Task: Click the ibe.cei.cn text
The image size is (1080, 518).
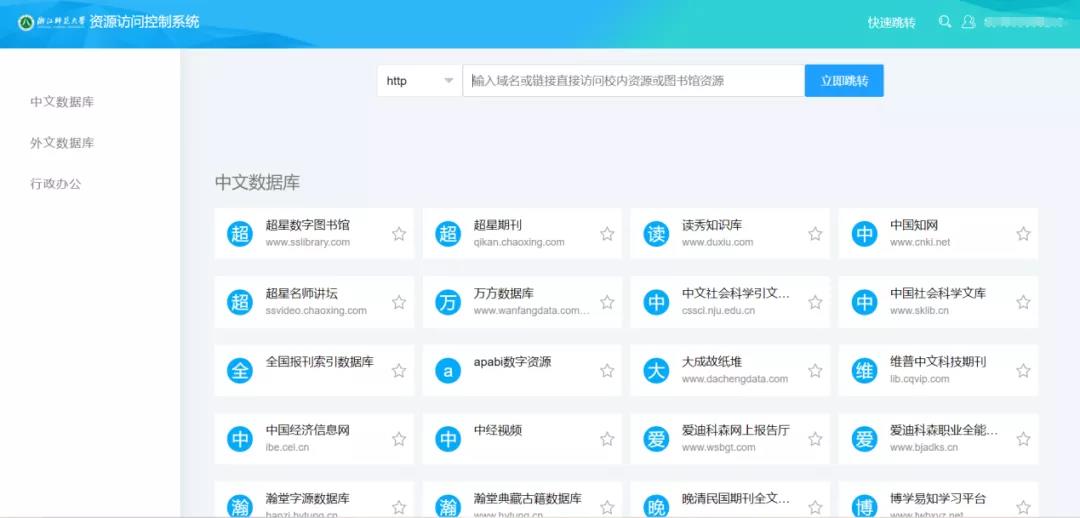Action: (x=287, y=447)
